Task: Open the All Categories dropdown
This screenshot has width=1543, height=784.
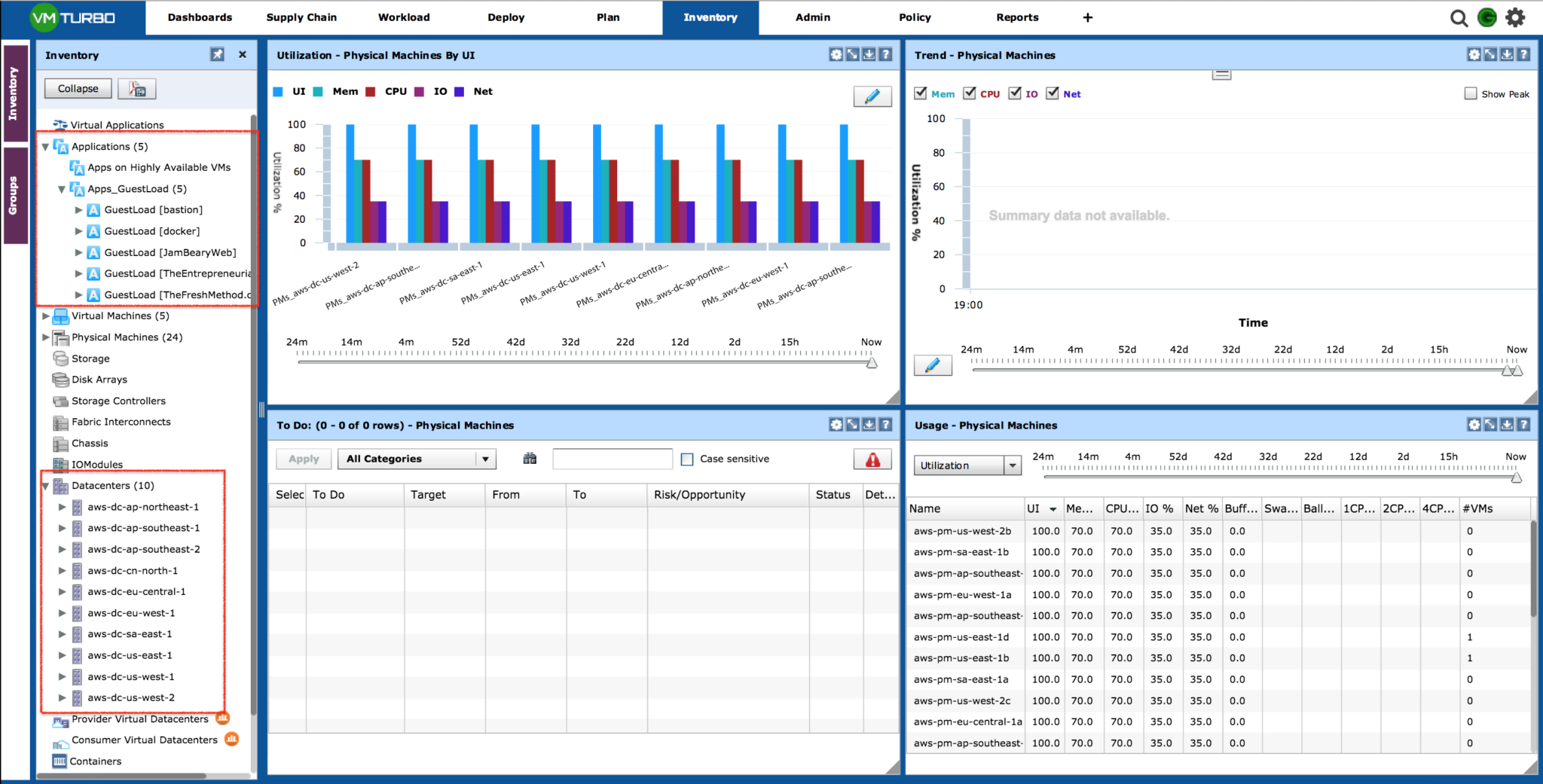Action: coord(417,459)
